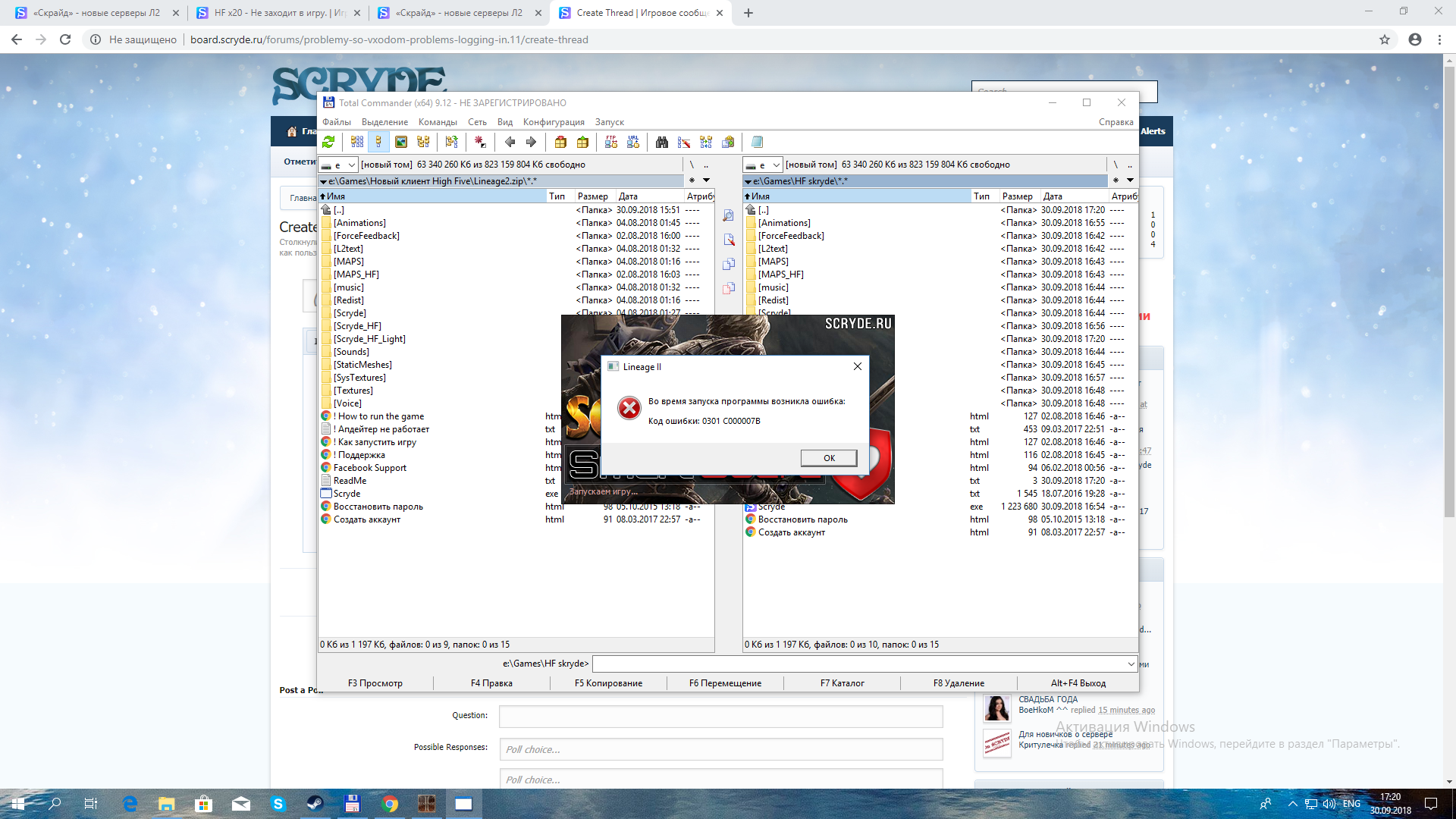The image size is (1456, 819).
Task: Toggle thumbnail view mode
Action: (401, 142)
